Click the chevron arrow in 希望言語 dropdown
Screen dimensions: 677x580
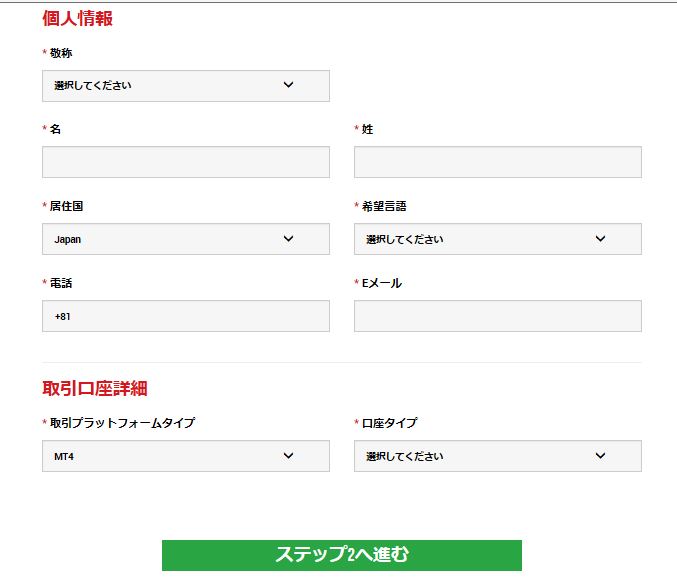pyautogui.click(x=600, y=238)
